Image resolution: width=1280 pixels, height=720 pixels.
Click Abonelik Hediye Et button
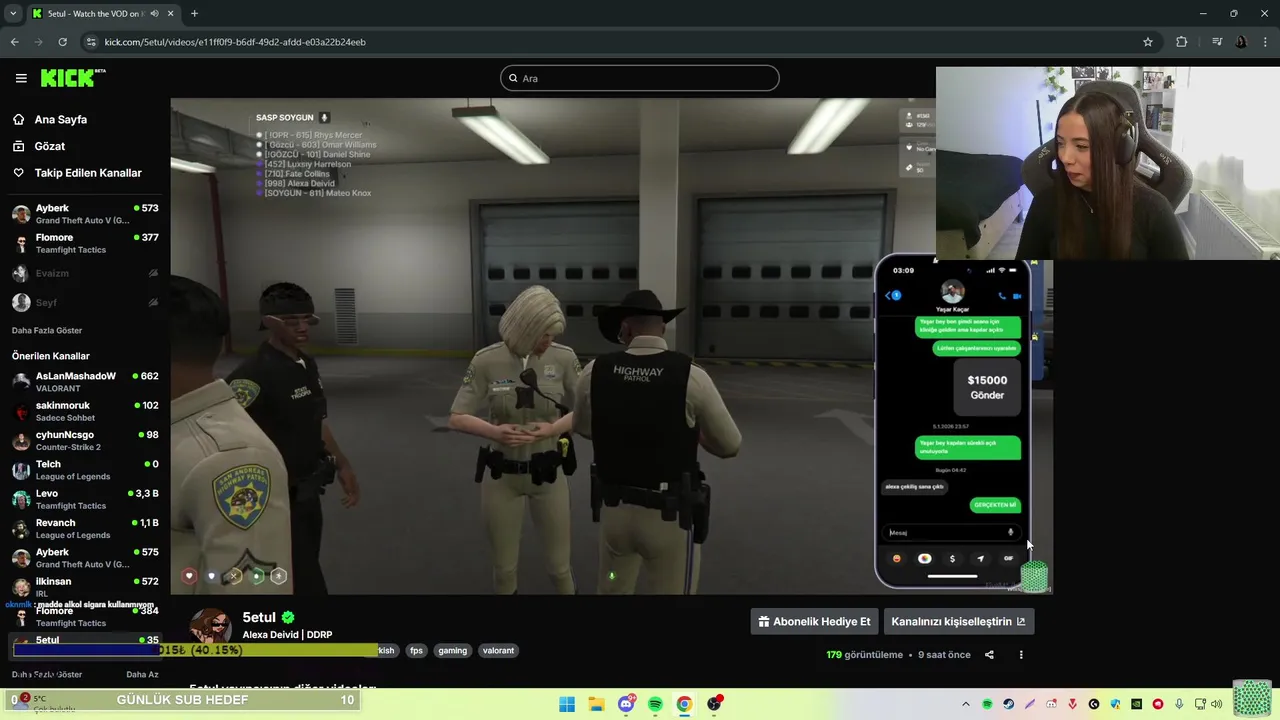814,621
